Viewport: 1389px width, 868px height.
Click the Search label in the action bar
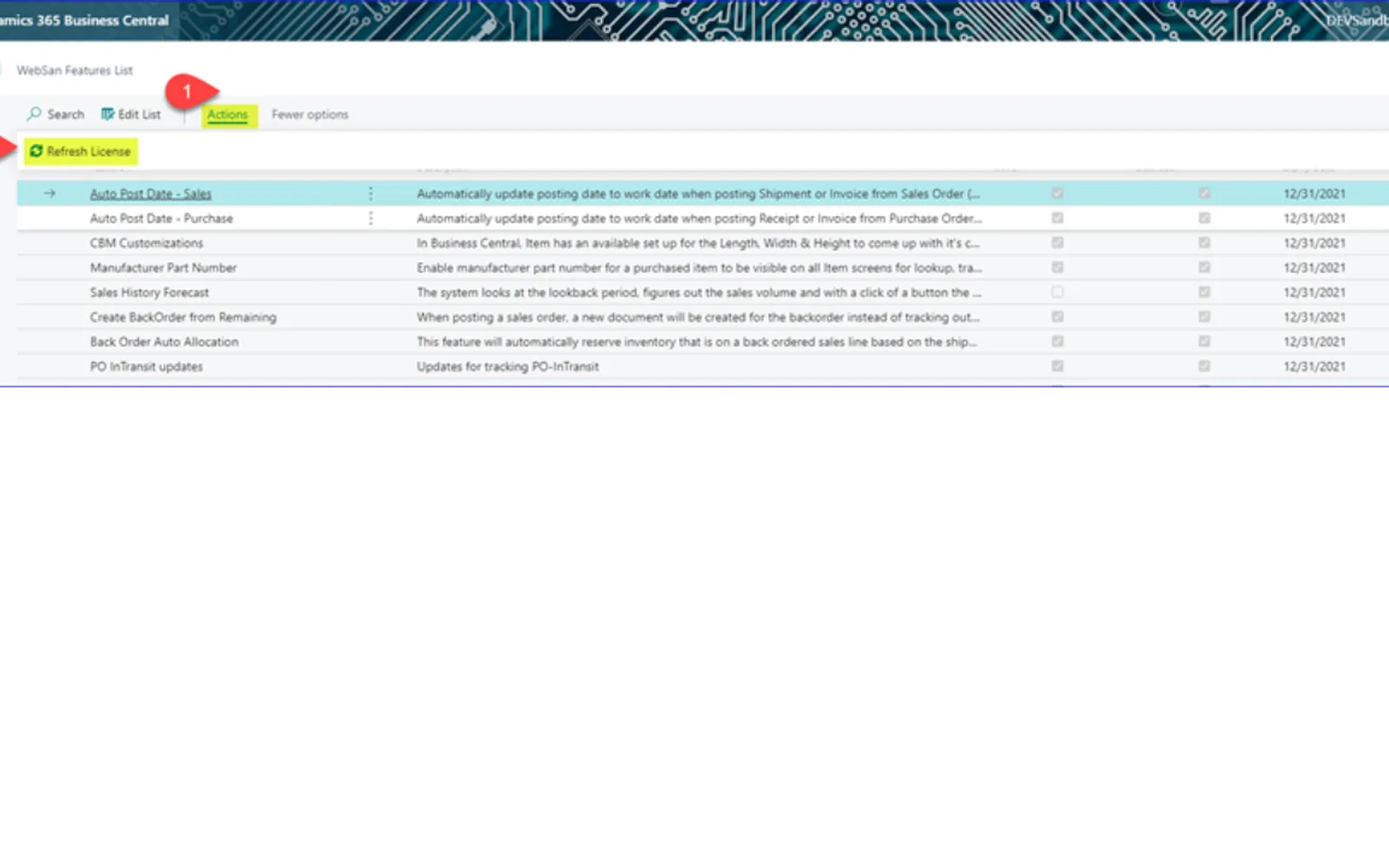click(66, 115)
